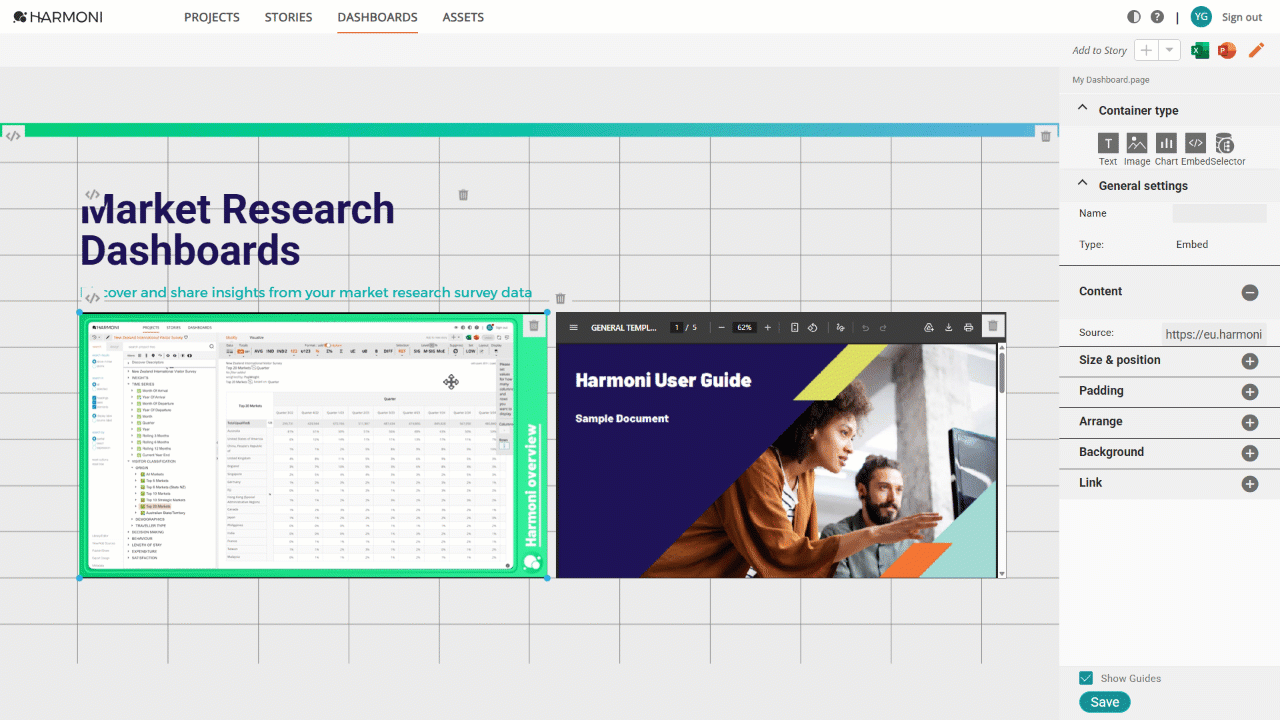The width and height of the screenshot is (1280, 720).
Task: Print the PDF document
Action: [968, 327]
